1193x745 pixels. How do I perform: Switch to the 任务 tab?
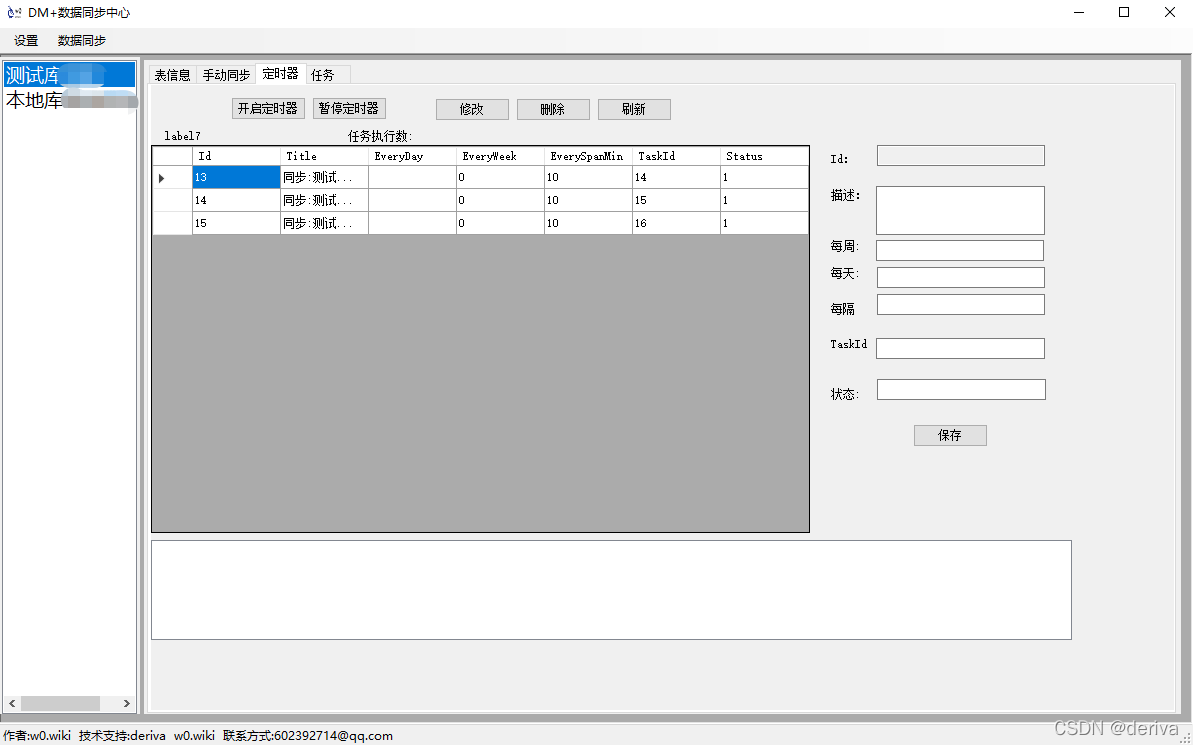click(328, 75)
